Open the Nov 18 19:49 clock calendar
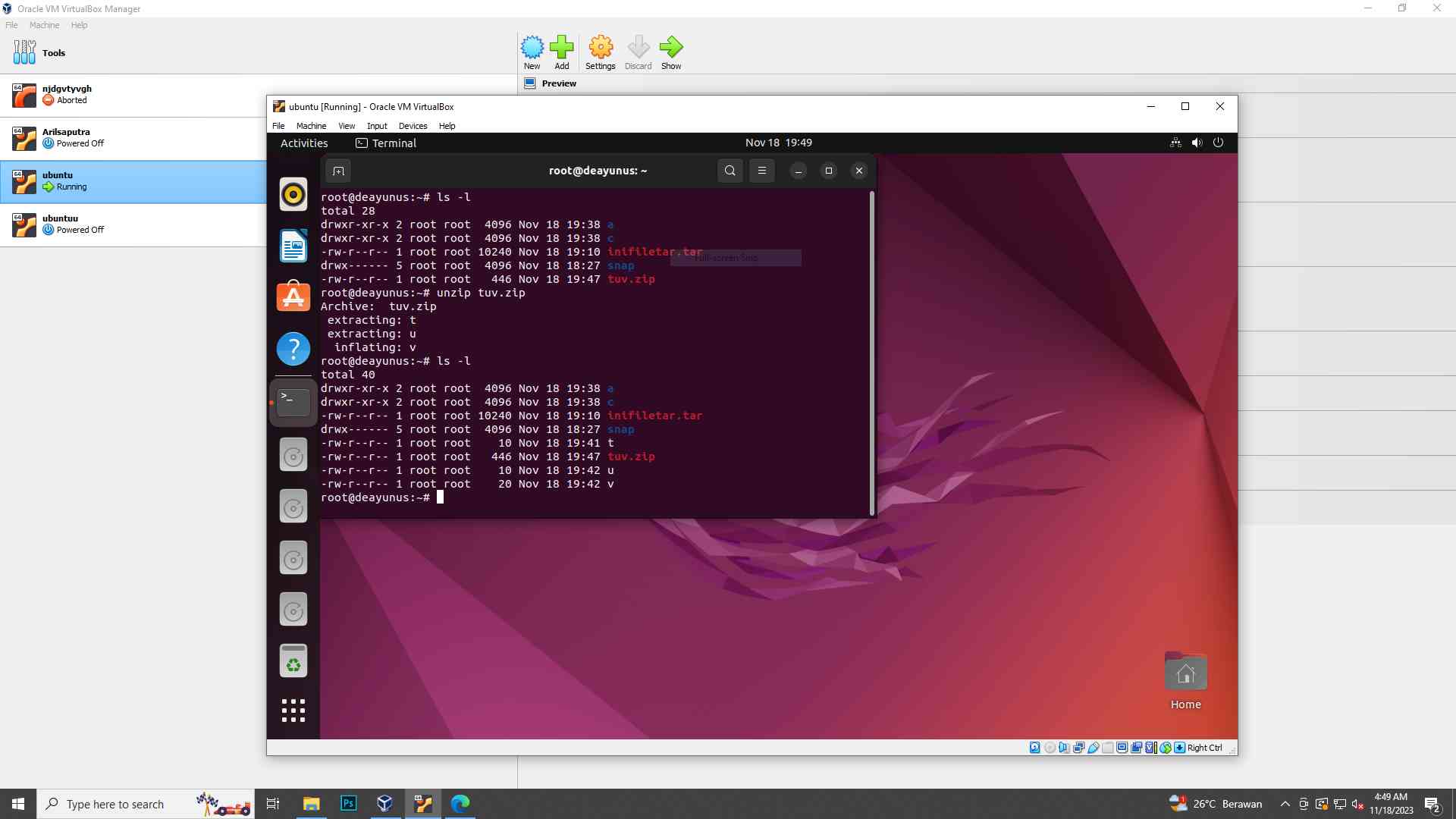 778,143
